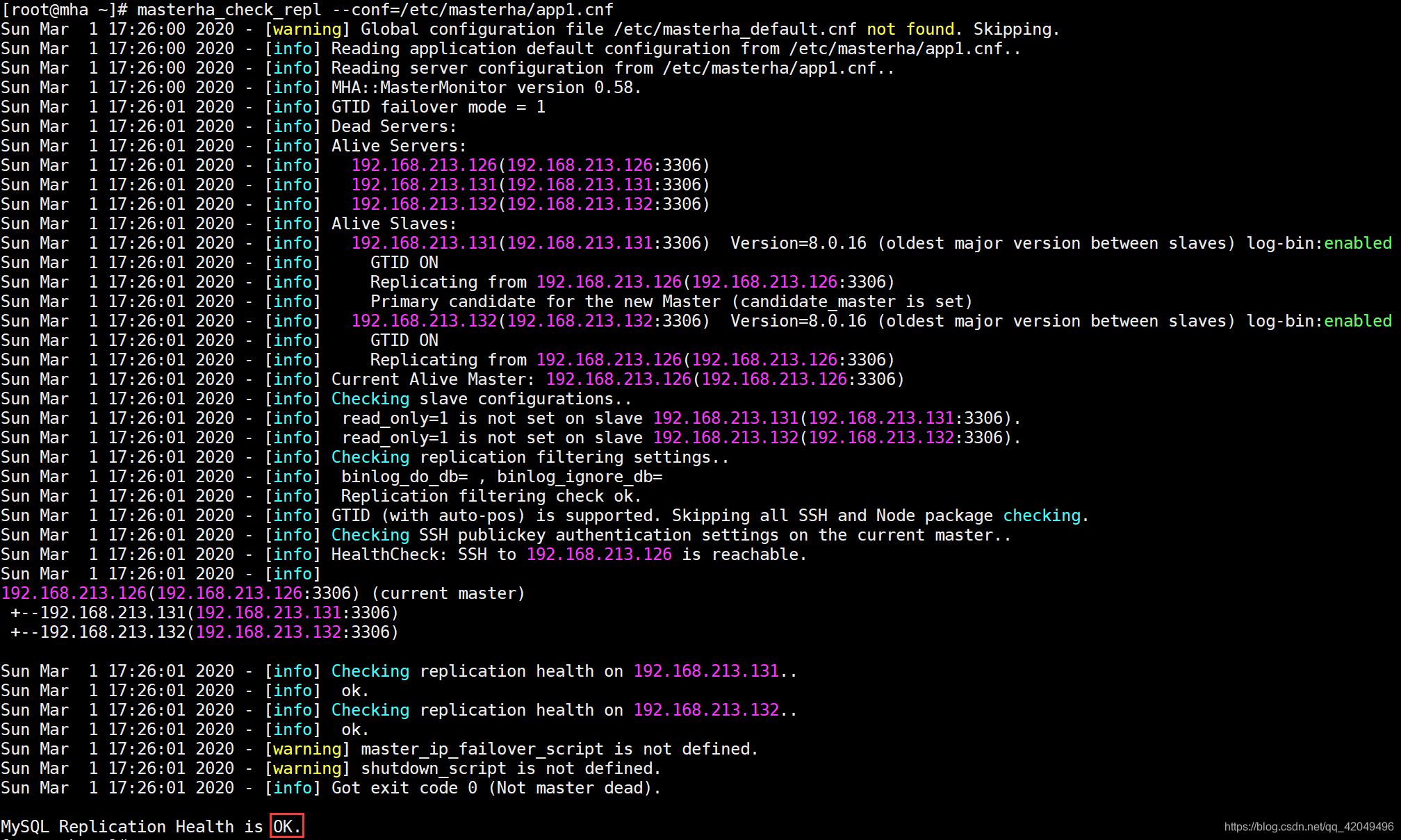This screenshot has height=840, width=1401.
Task: Click read_only warning for slave 192.168.213.132
Action: pos(681,438)
